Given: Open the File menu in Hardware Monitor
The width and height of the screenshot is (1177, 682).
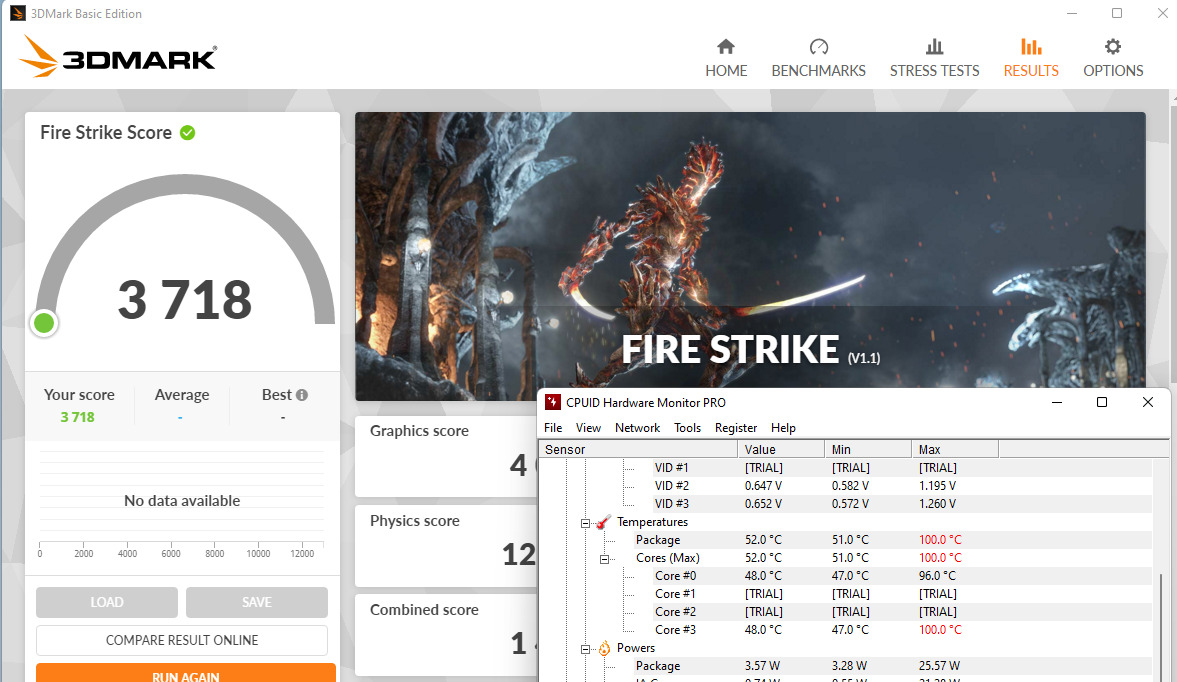Looking at the screenshot, I should 553,428.
